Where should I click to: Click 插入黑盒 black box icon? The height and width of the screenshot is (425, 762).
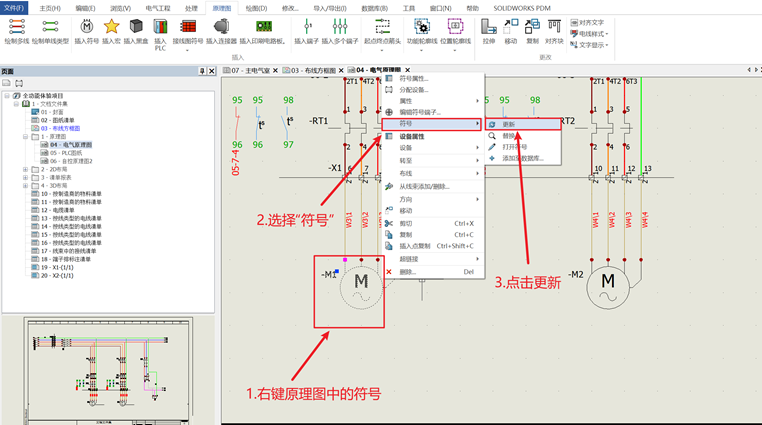(x=136, y=27)
